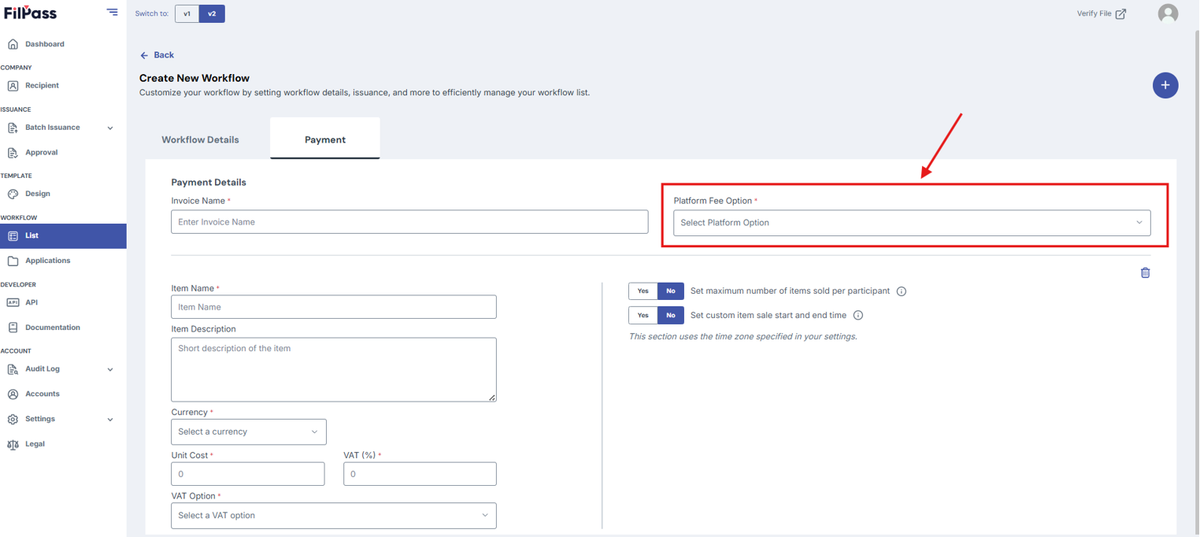Set custom item sale time to No

pyautogui.click(x=670, y=315)
